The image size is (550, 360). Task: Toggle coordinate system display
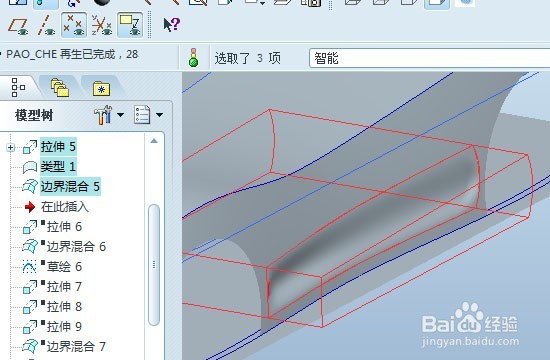102,26
